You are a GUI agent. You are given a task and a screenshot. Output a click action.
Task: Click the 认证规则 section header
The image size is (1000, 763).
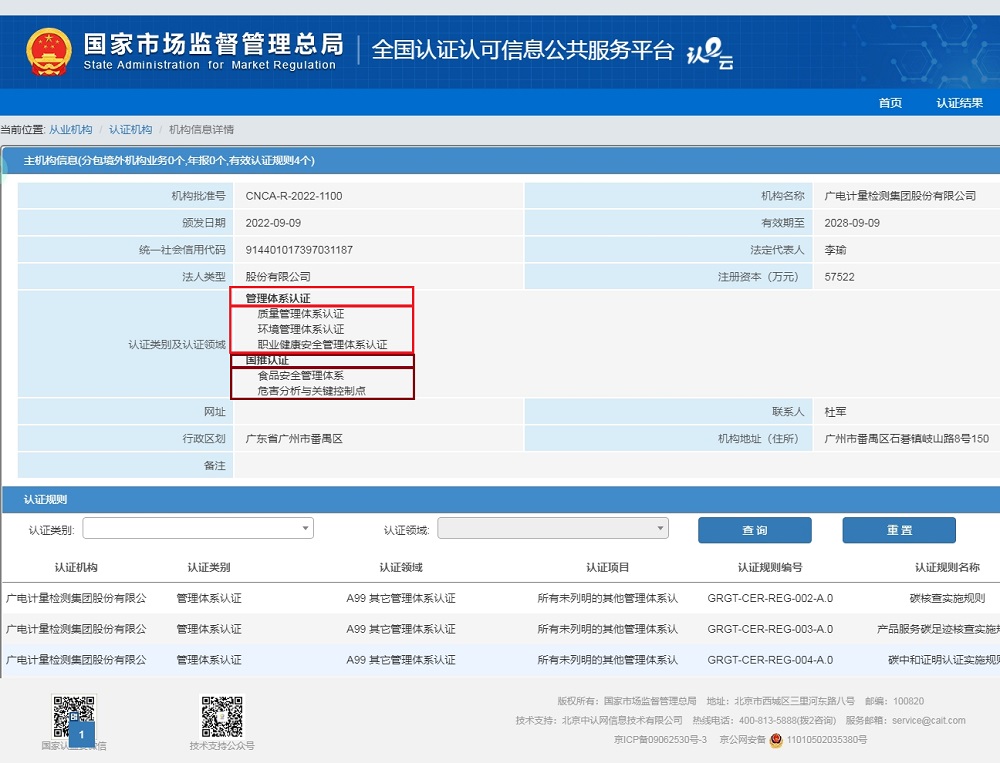tap(46, 499)
